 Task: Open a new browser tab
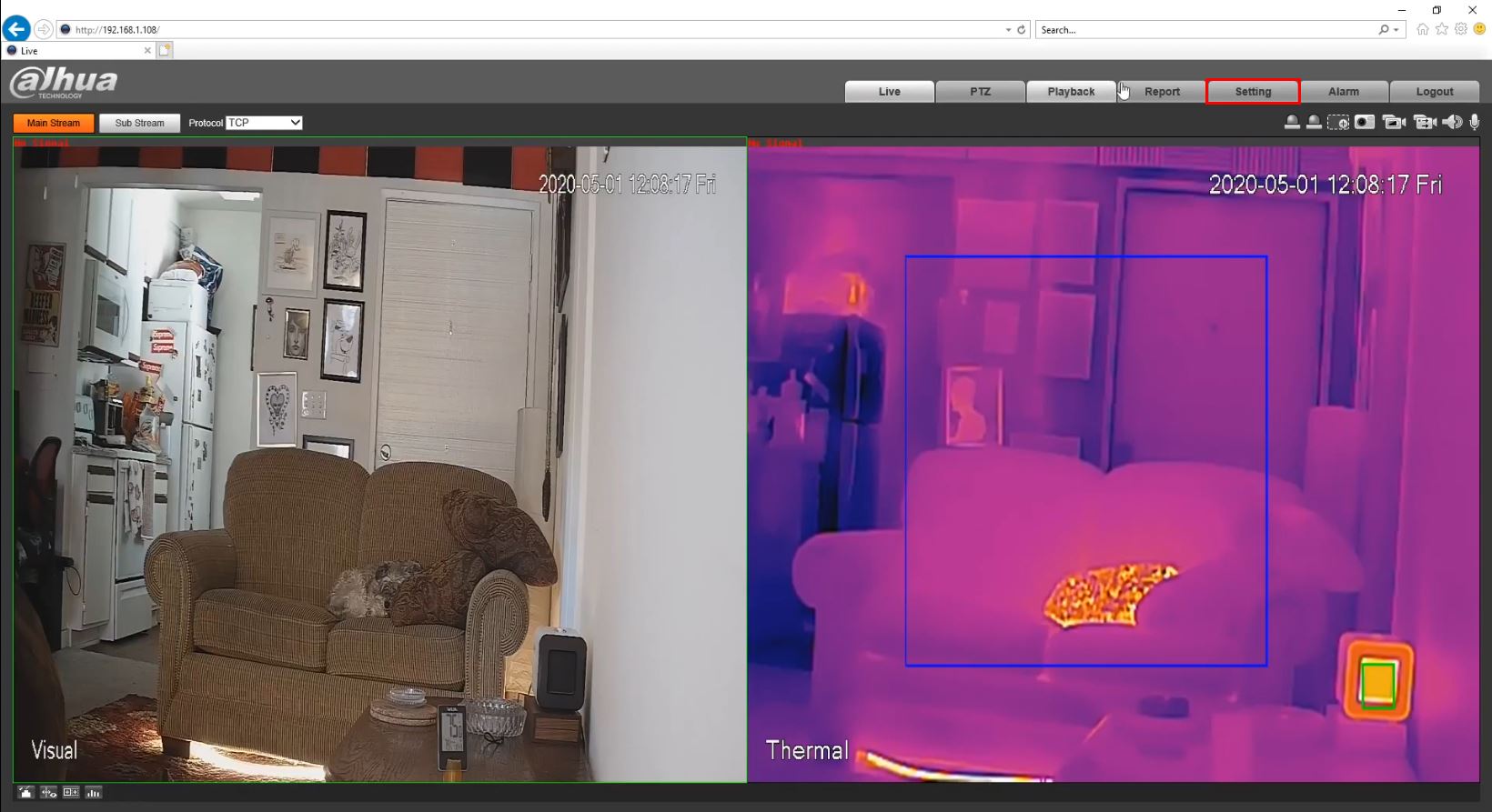click(165, 51)
